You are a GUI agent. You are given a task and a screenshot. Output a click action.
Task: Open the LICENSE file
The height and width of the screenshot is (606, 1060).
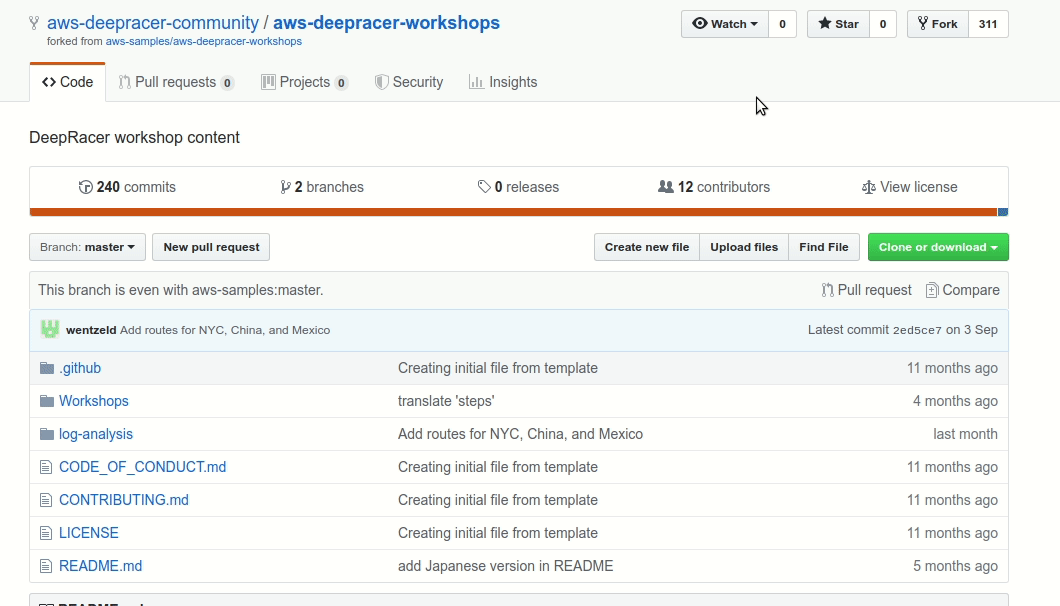click(x=89, y=533)
